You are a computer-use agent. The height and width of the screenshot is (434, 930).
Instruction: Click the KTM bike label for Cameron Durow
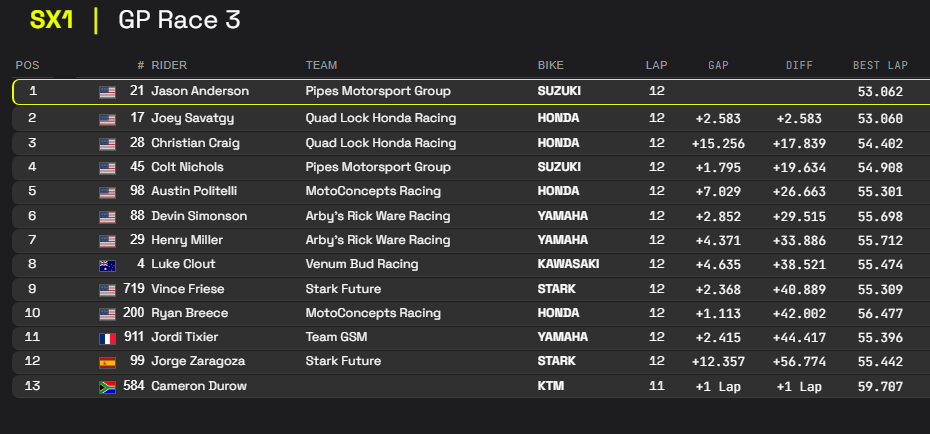pyautogui.click(x=550, y=386)
